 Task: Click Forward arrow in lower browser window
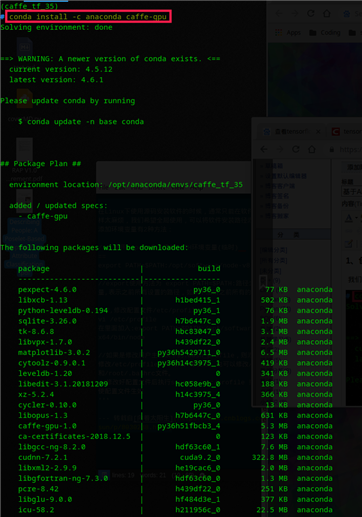[x=280, y=149]
